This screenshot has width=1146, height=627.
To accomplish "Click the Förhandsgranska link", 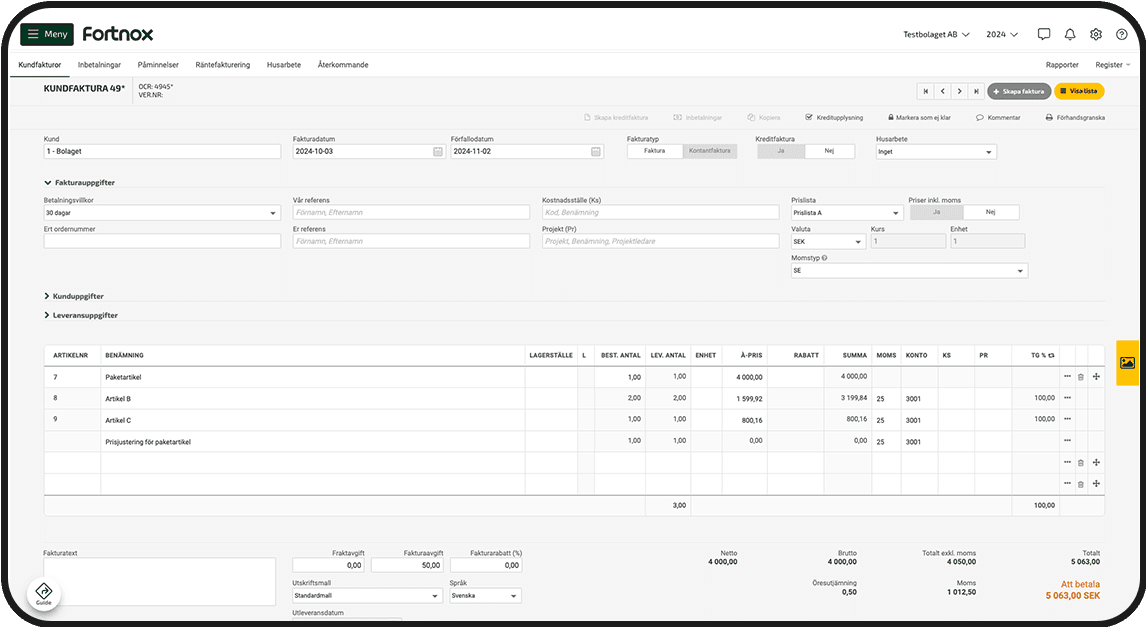I will coord(1075,117).
